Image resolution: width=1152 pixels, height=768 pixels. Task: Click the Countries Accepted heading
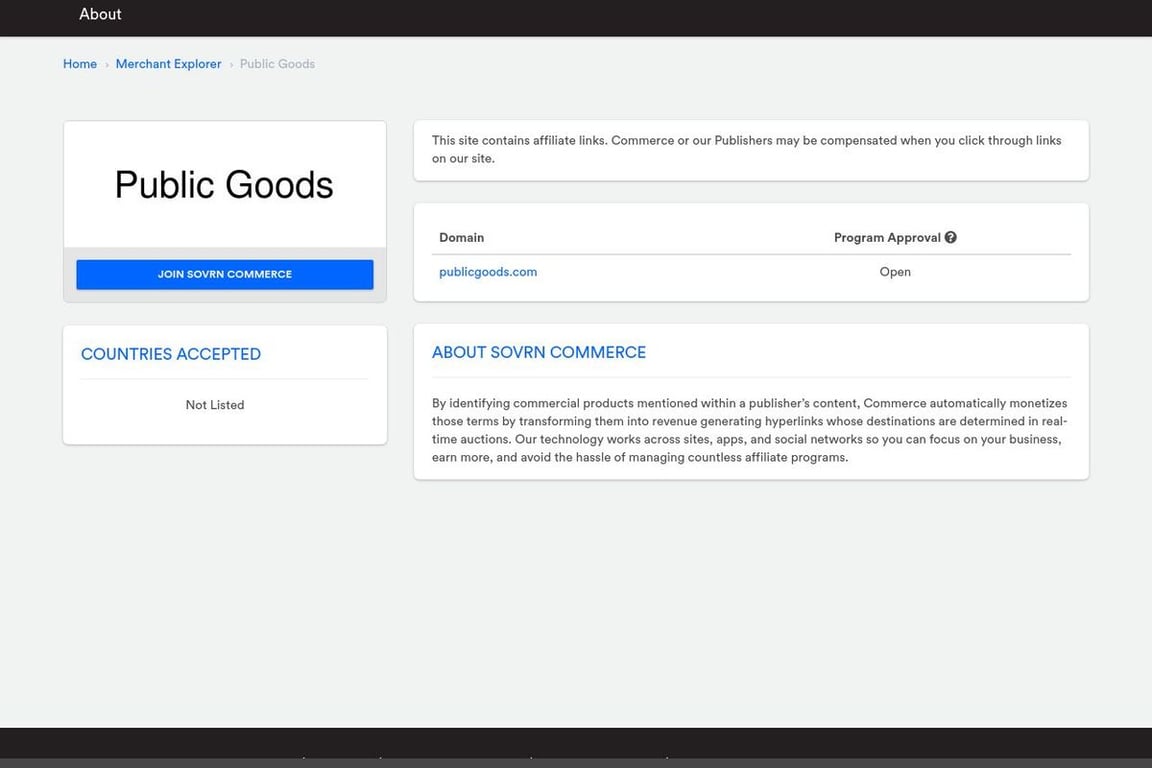pyautogui.click(x=171, y=354)
